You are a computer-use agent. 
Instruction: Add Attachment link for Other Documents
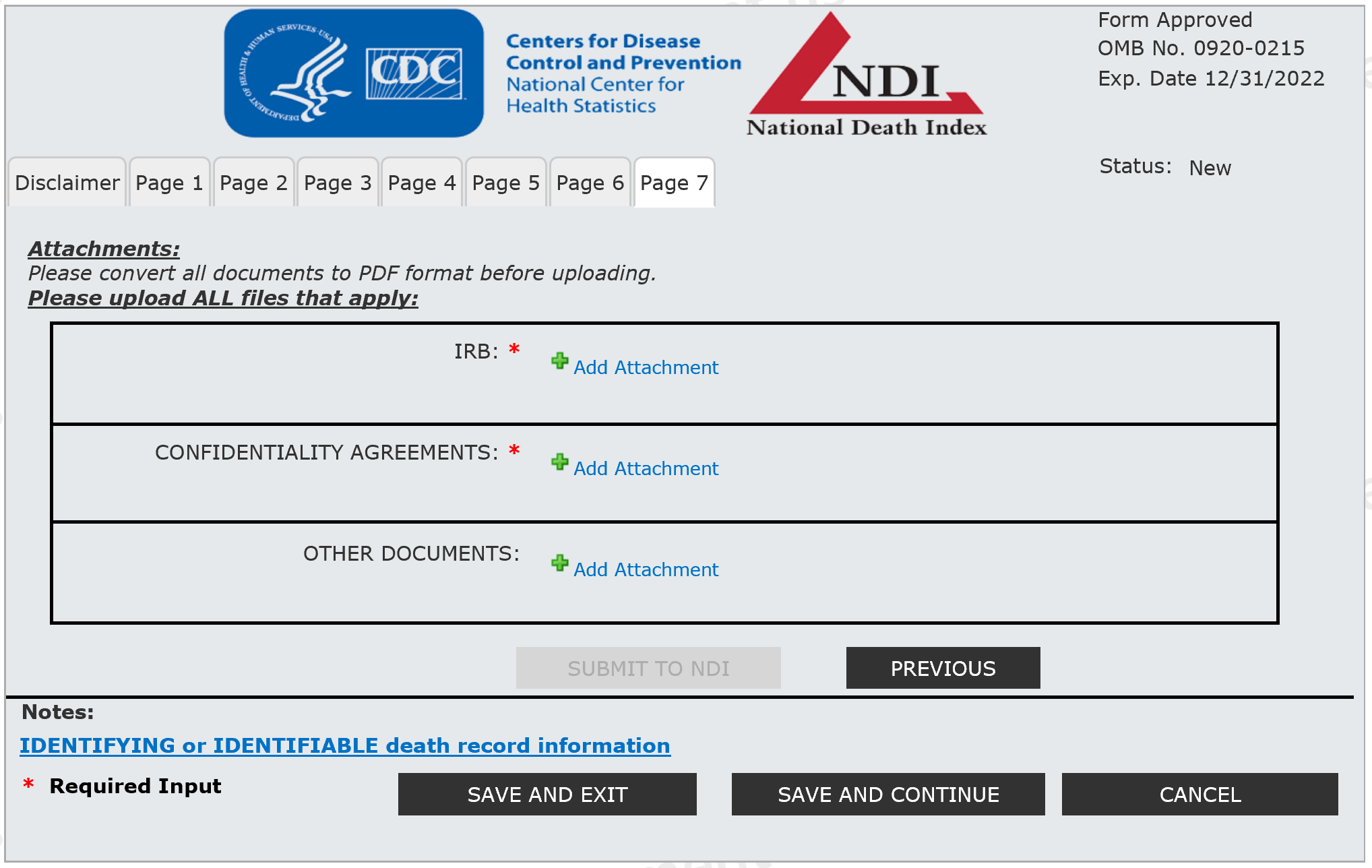pos(646,569)
